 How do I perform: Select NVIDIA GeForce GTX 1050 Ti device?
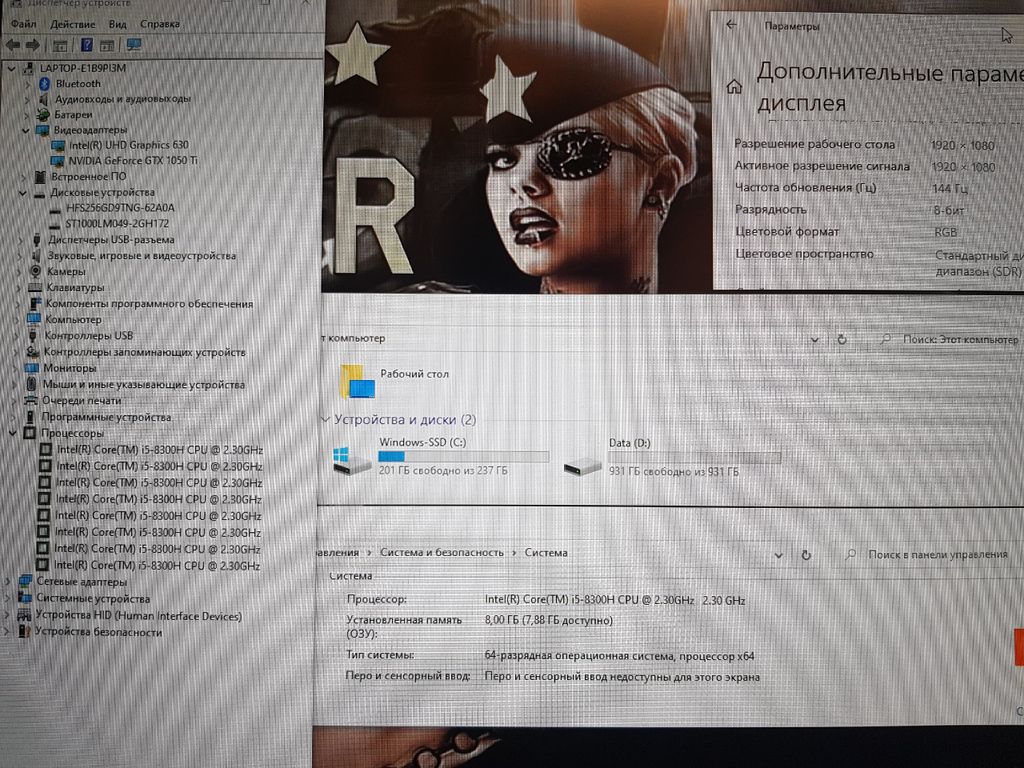(x=133, y=160)
